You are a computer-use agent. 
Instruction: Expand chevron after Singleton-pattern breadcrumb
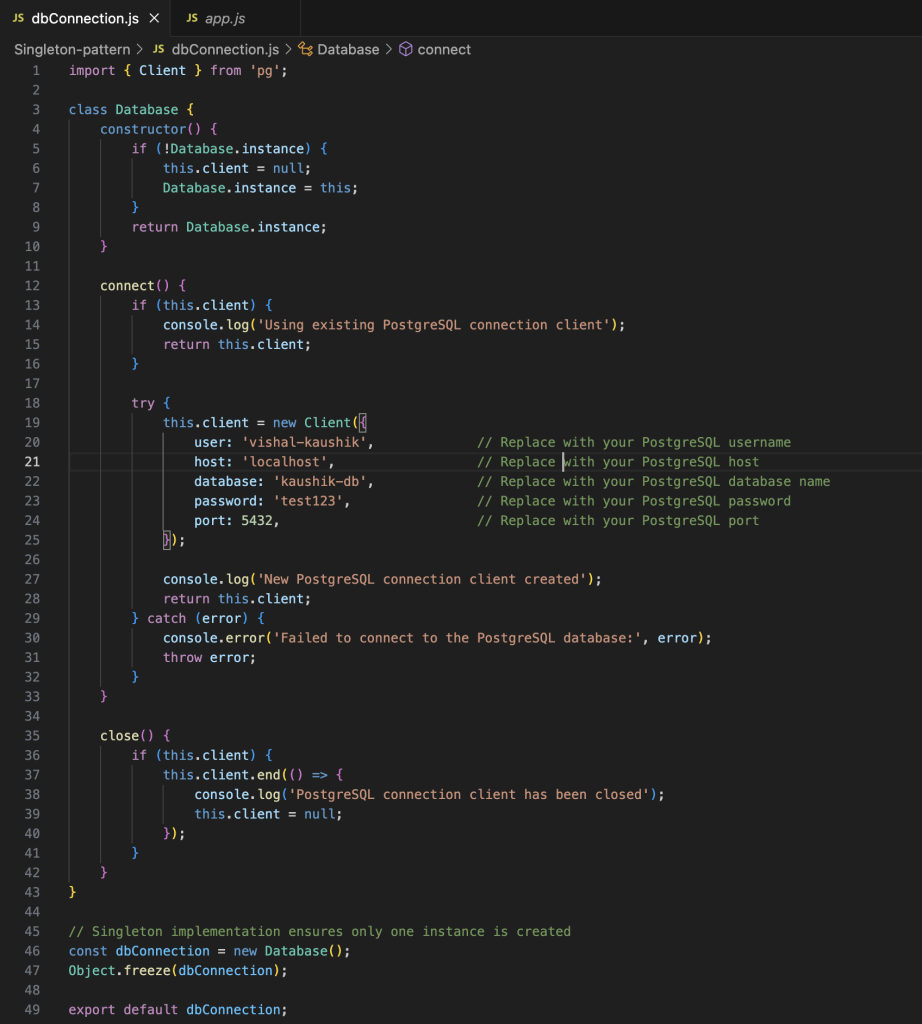click(140, 50)
